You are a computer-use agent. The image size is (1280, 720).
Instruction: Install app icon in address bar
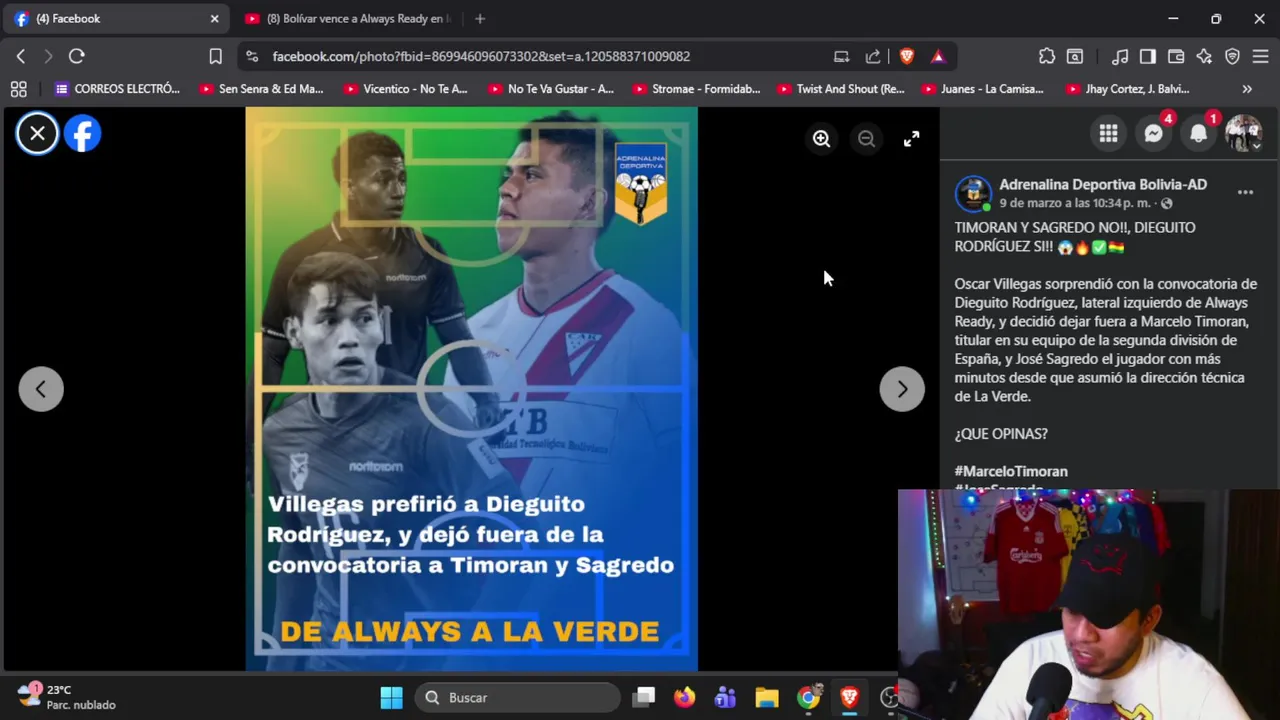click(841, 56)
